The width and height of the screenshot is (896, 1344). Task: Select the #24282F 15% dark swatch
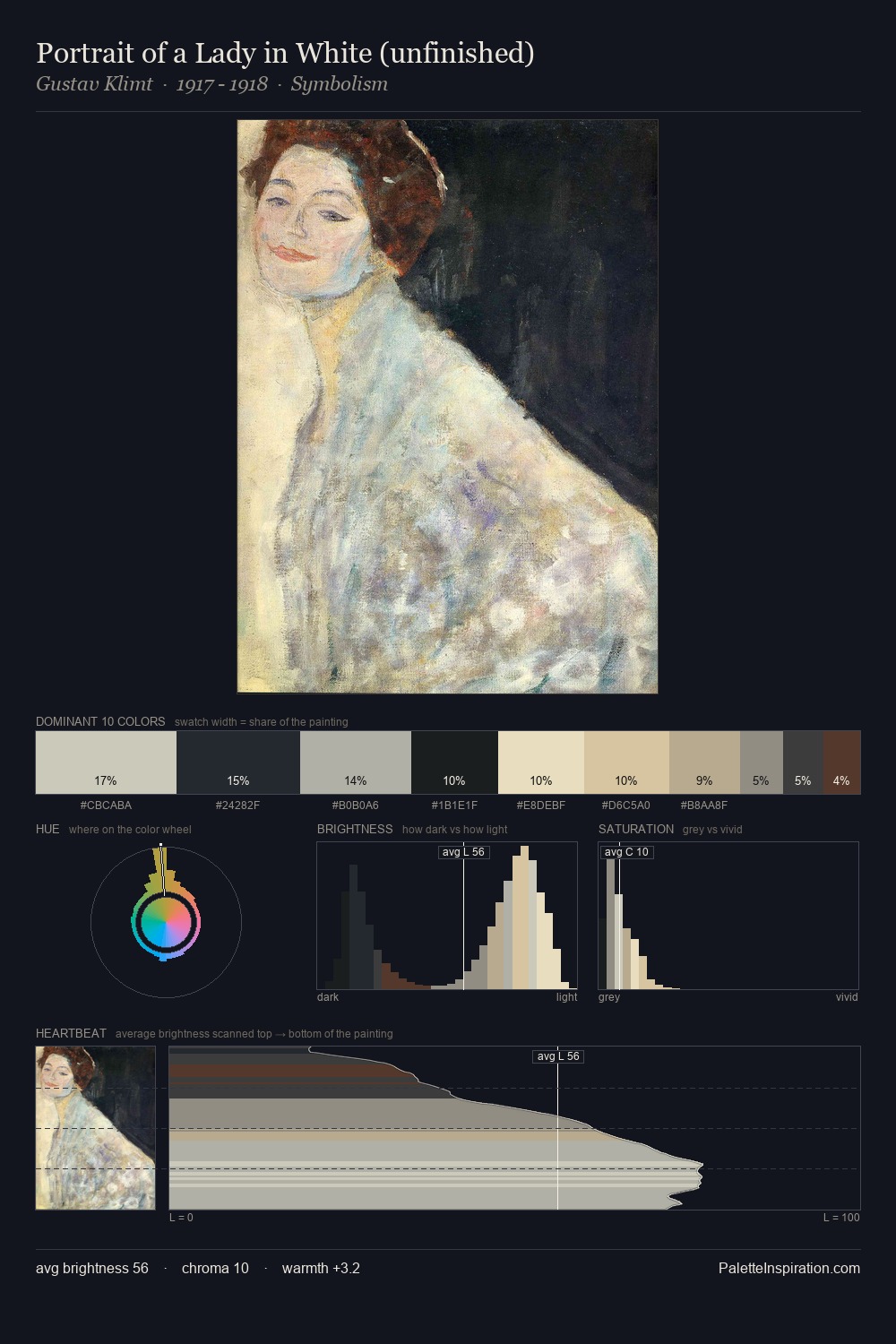(238, 762)
